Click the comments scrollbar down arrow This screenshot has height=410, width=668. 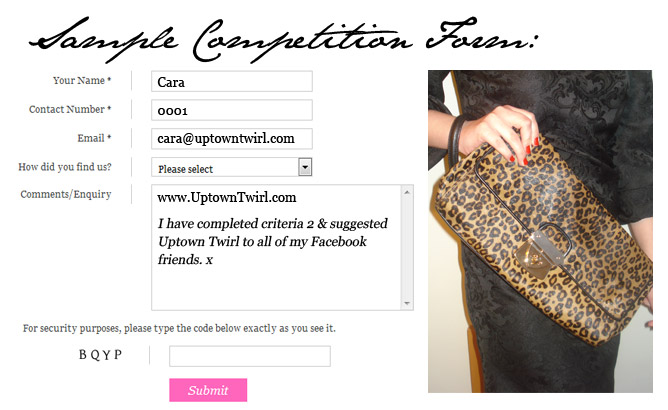point(407,303)
